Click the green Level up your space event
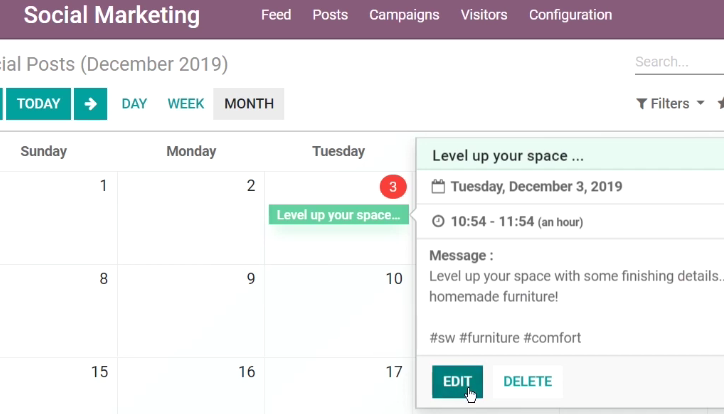This screenshot has height=414, width=724. (338, 215)
